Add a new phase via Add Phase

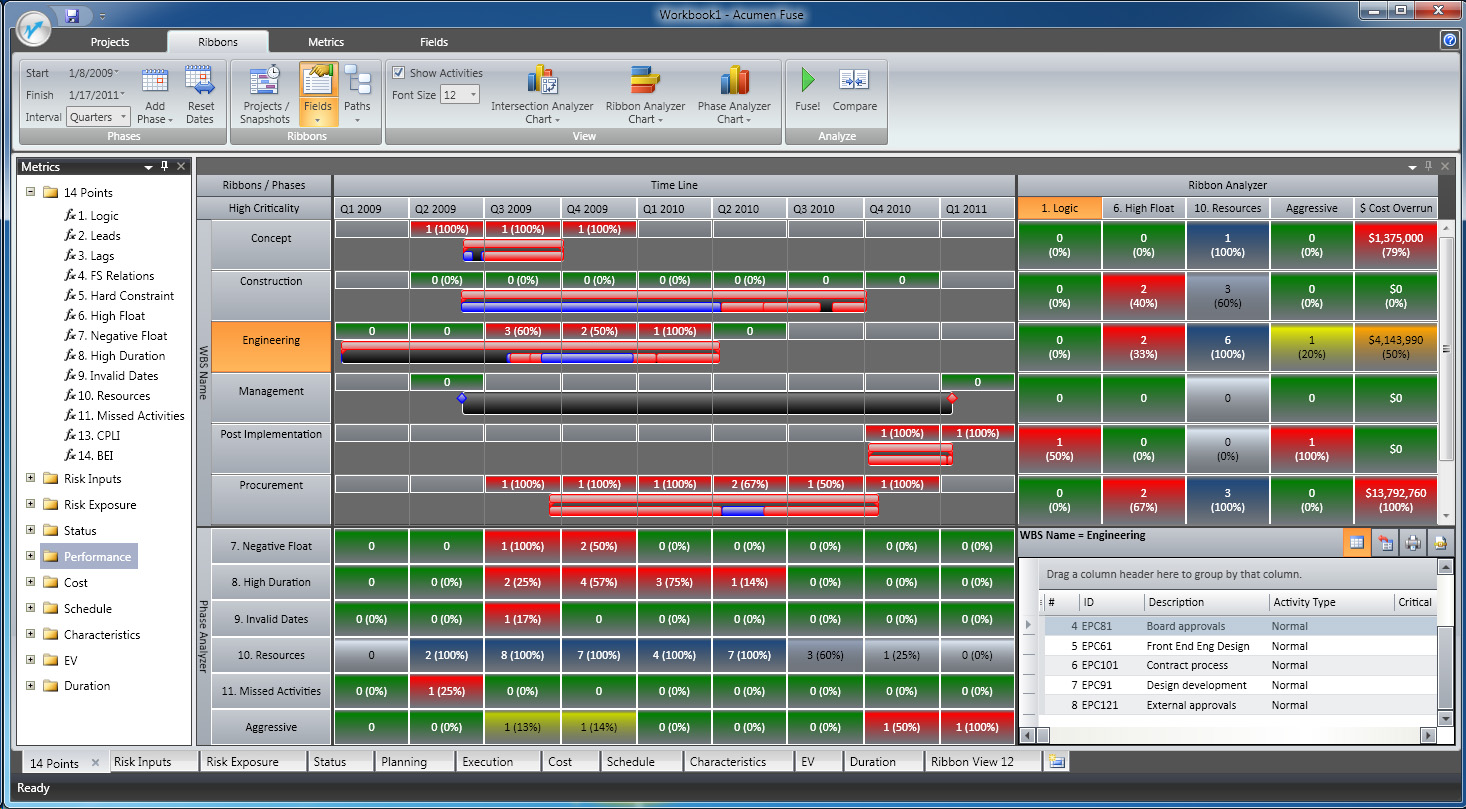tap(155, 96)
